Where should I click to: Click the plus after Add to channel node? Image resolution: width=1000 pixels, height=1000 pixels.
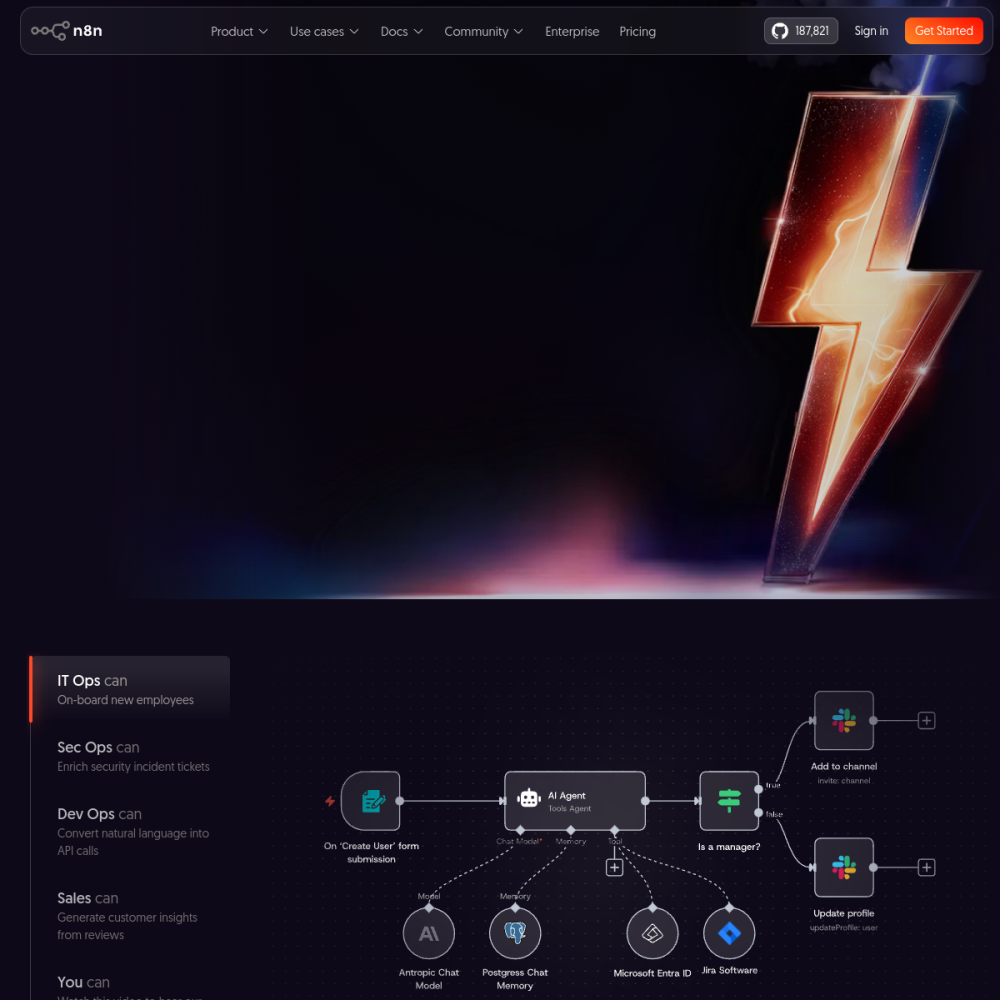pyautogui.click(x=926, y=720)
